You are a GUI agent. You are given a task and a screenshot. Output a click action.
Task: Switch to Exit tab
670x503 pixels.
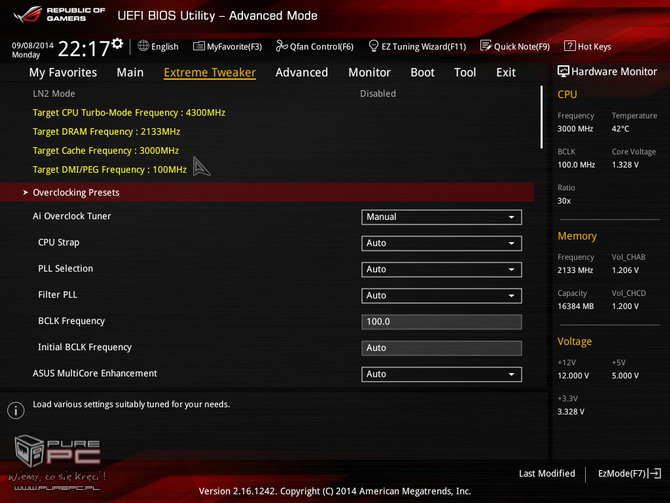(x=506, y=73)
